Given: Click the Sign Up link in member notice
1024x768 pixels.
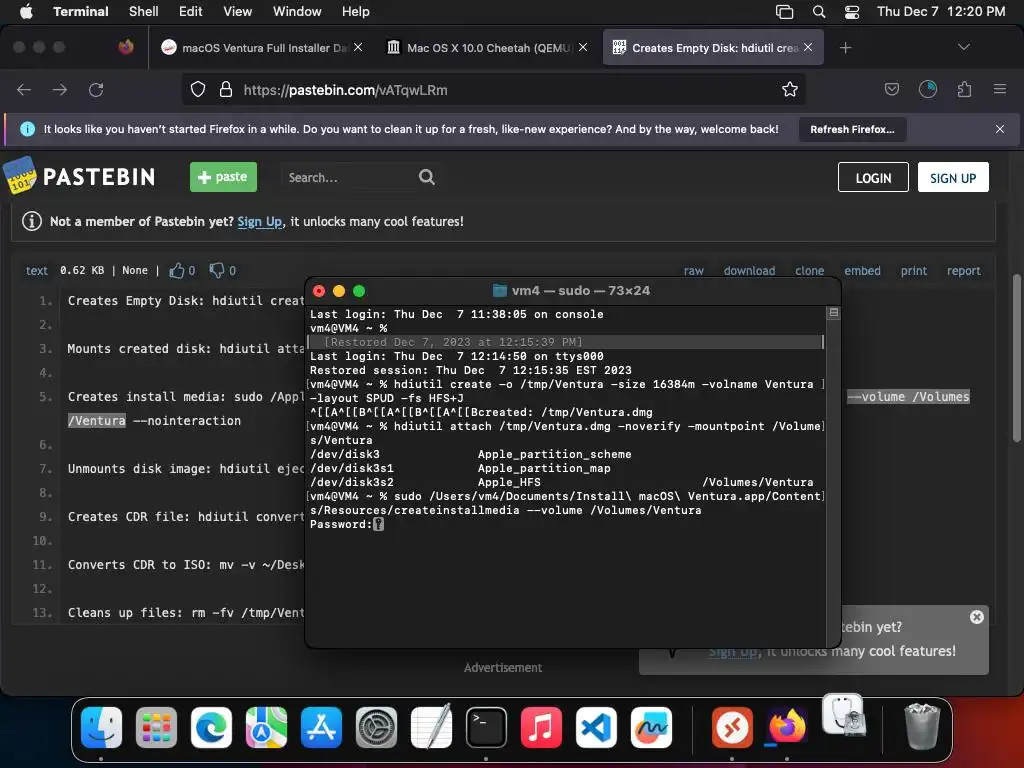Looking at the screenshot, I should click(x=259, y=221).
